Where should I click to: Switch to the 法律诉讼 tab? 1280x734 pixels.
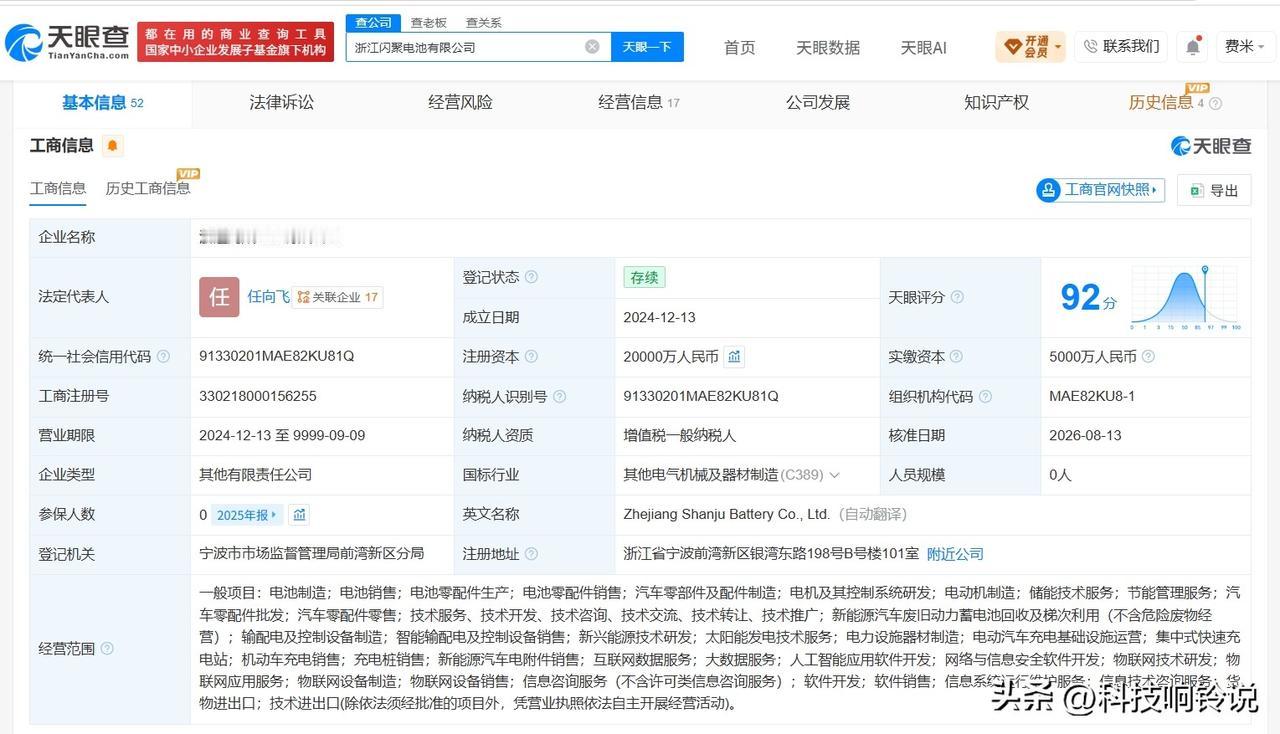pos(281,102)
